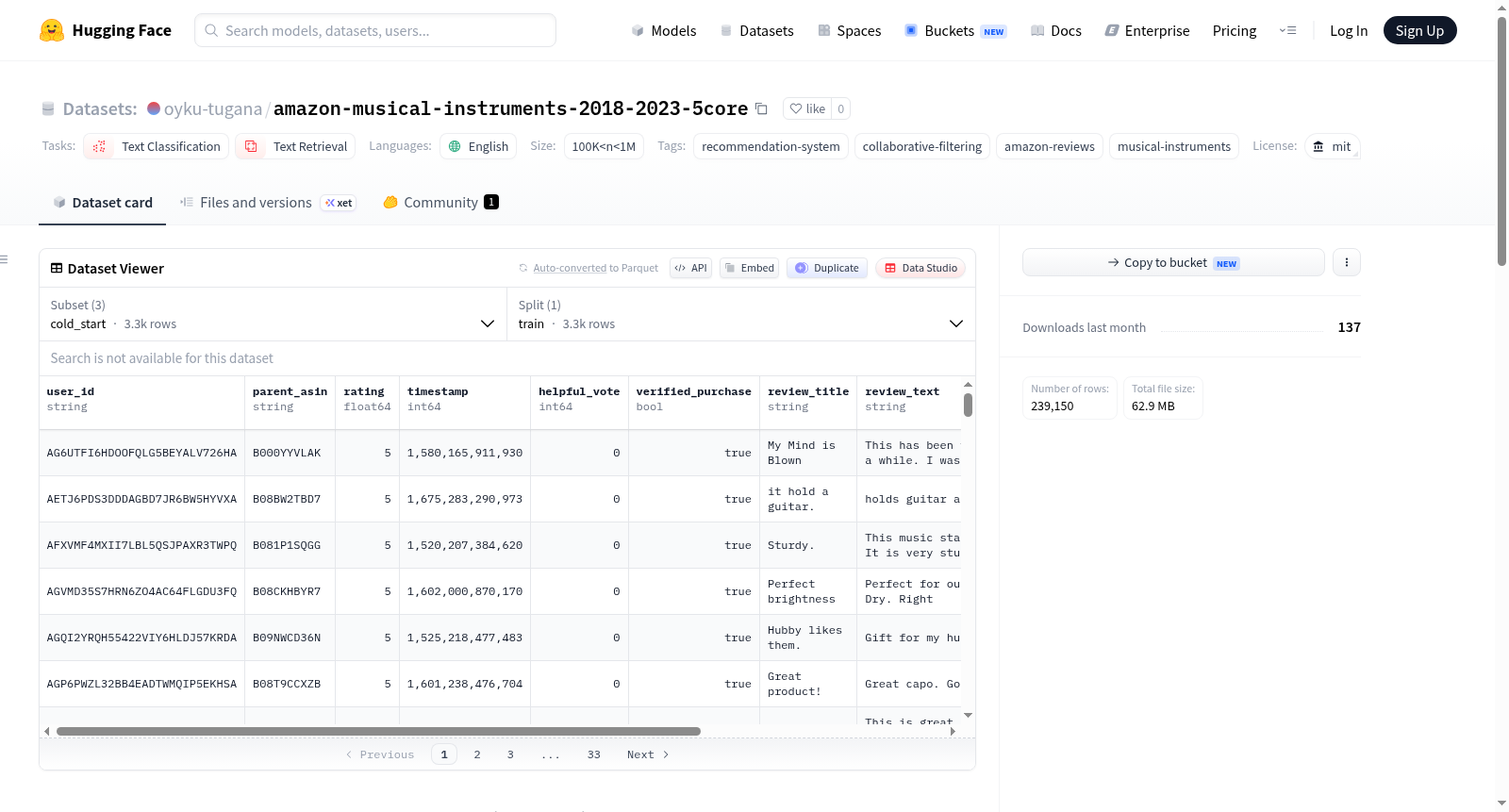
Task: Focus the search models and datasets field
Action: click(375, 30)
